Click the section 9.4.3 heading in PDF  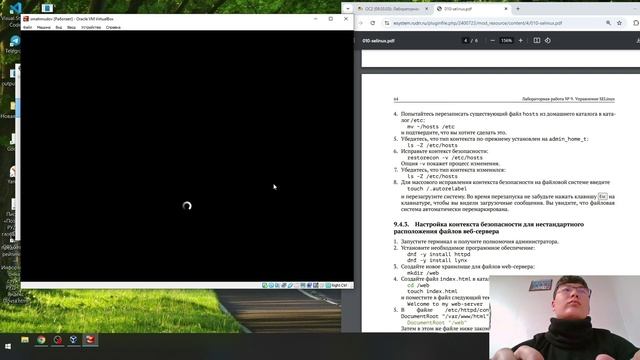pyautogui.click(x=489, y=228)
